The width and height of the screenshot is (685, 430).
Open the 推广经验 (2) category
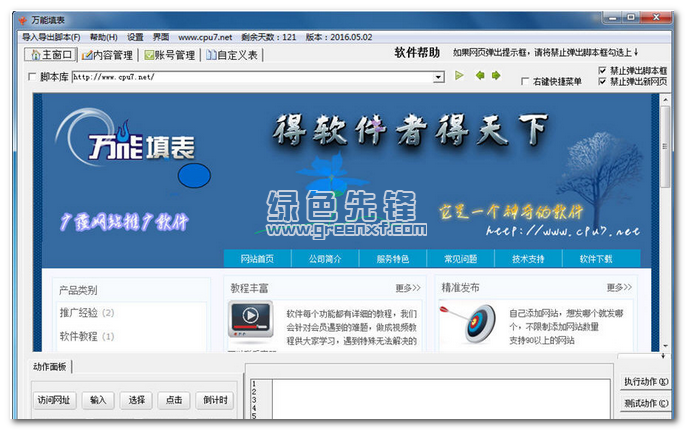click(86, 313)
